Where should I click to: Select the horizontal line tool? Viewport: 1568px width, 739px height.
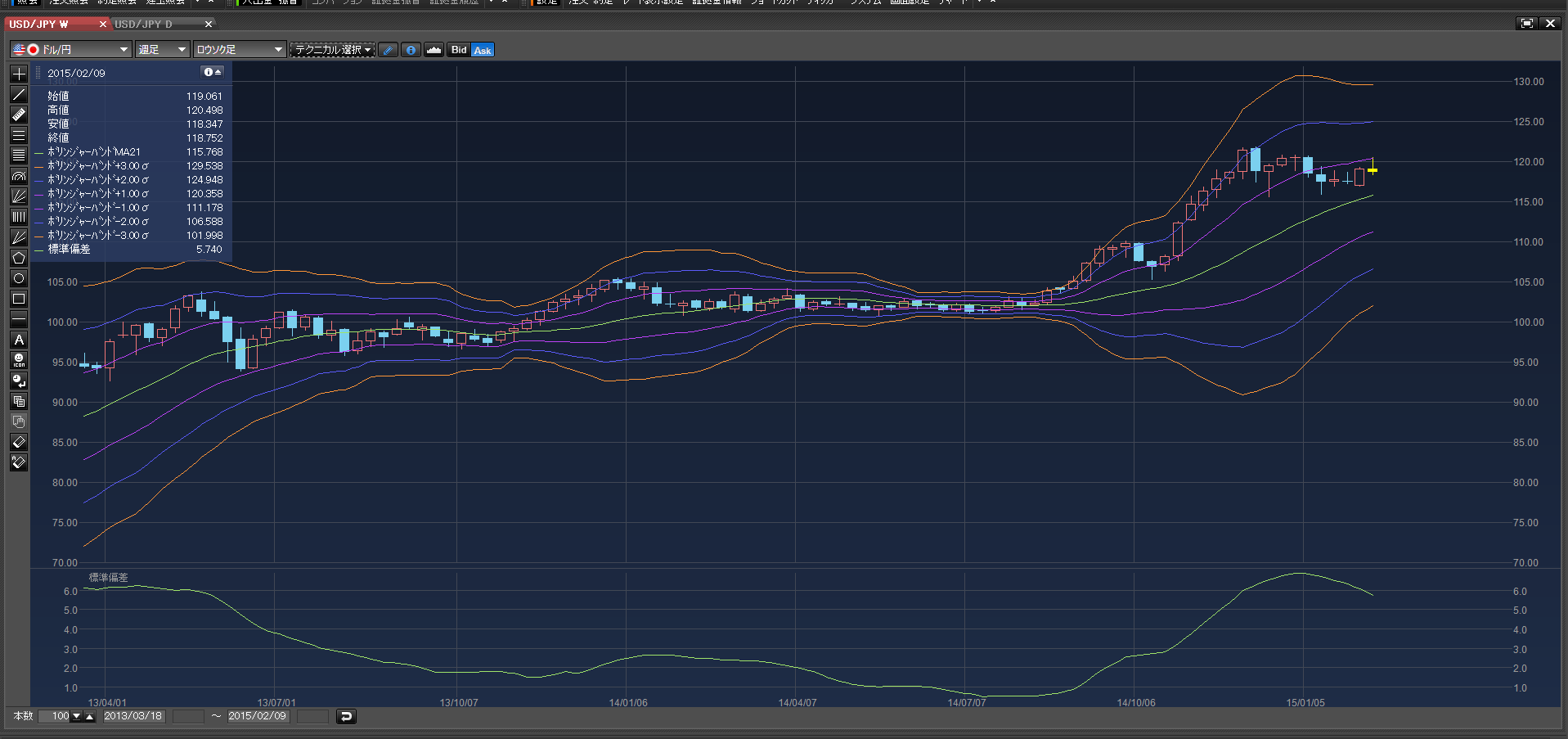pos(19,319)
